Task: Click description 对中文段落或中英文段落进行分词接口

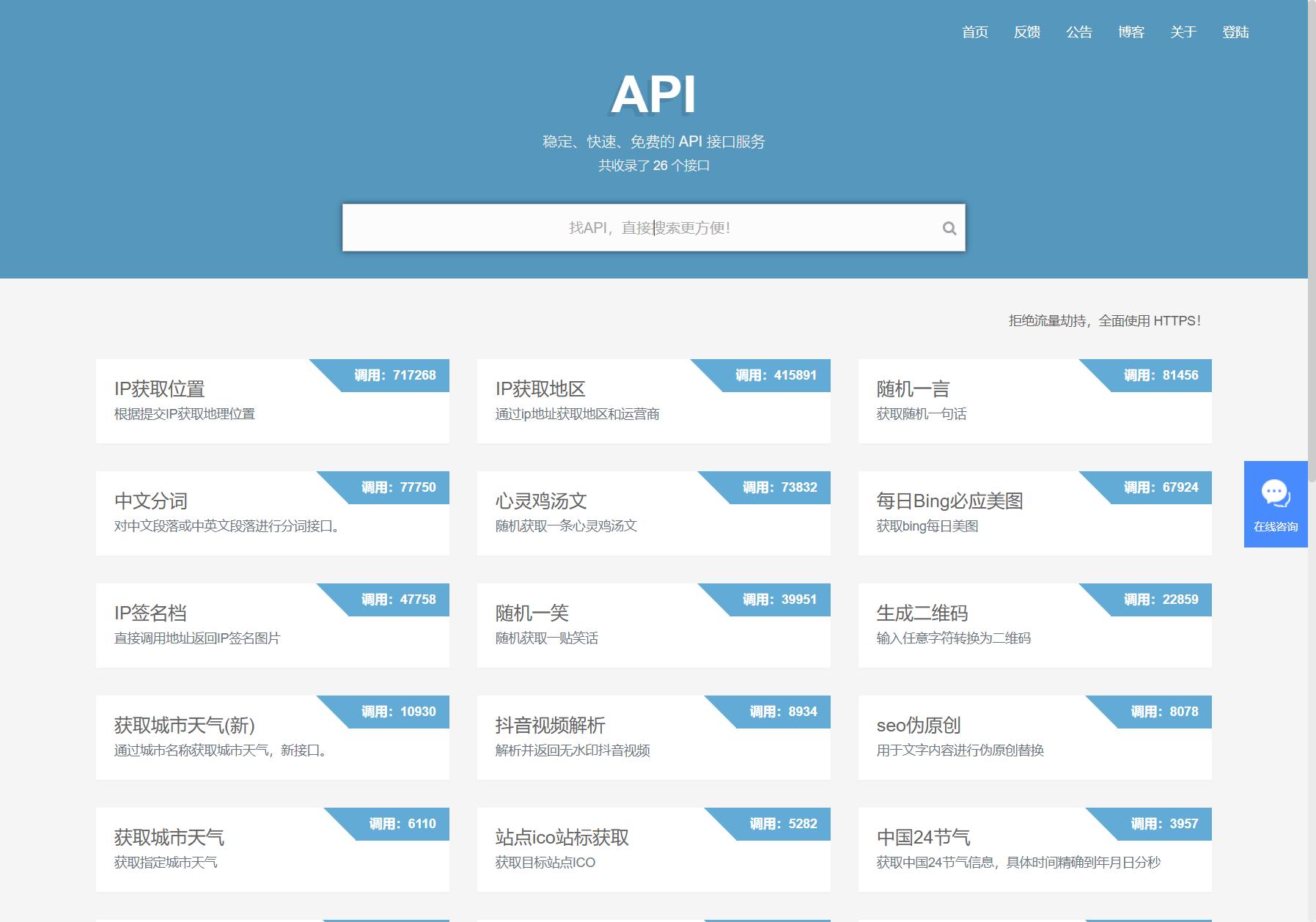Action: pos(227,526)
